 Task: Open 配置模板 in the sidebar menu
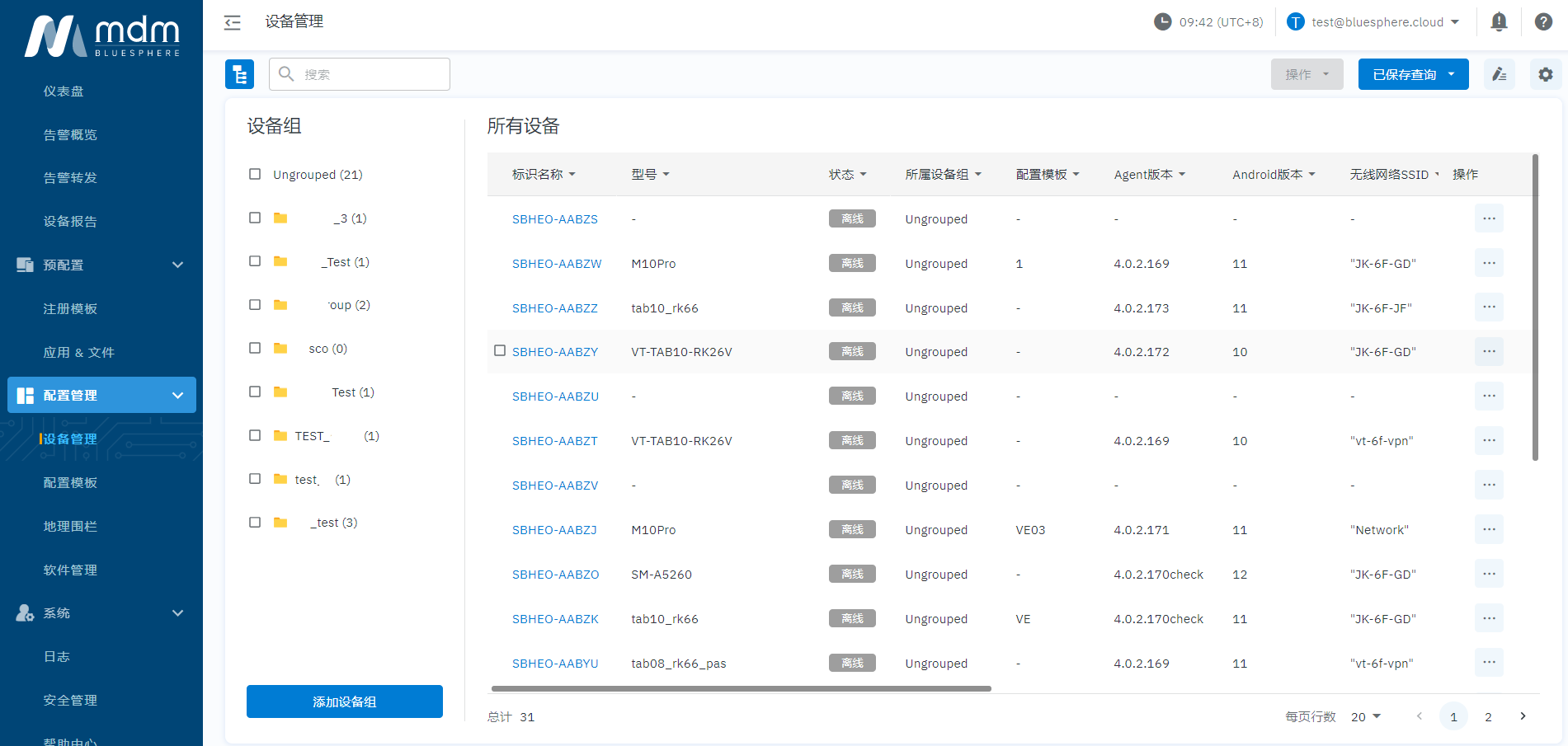pos(70,483)
